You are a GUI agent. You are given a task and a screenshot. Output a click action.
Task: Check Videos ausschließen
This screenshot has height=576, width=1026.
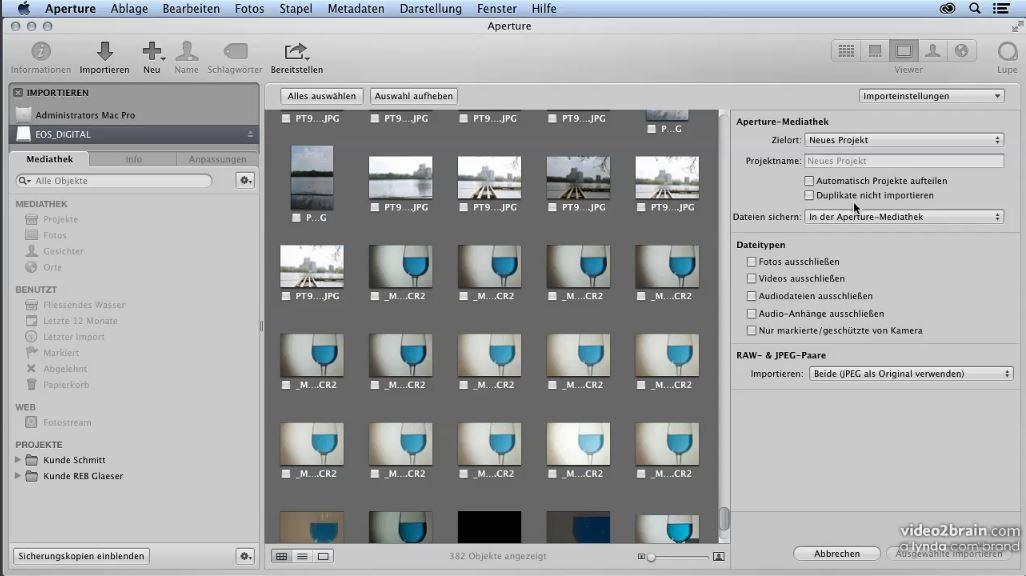(752, 278)
